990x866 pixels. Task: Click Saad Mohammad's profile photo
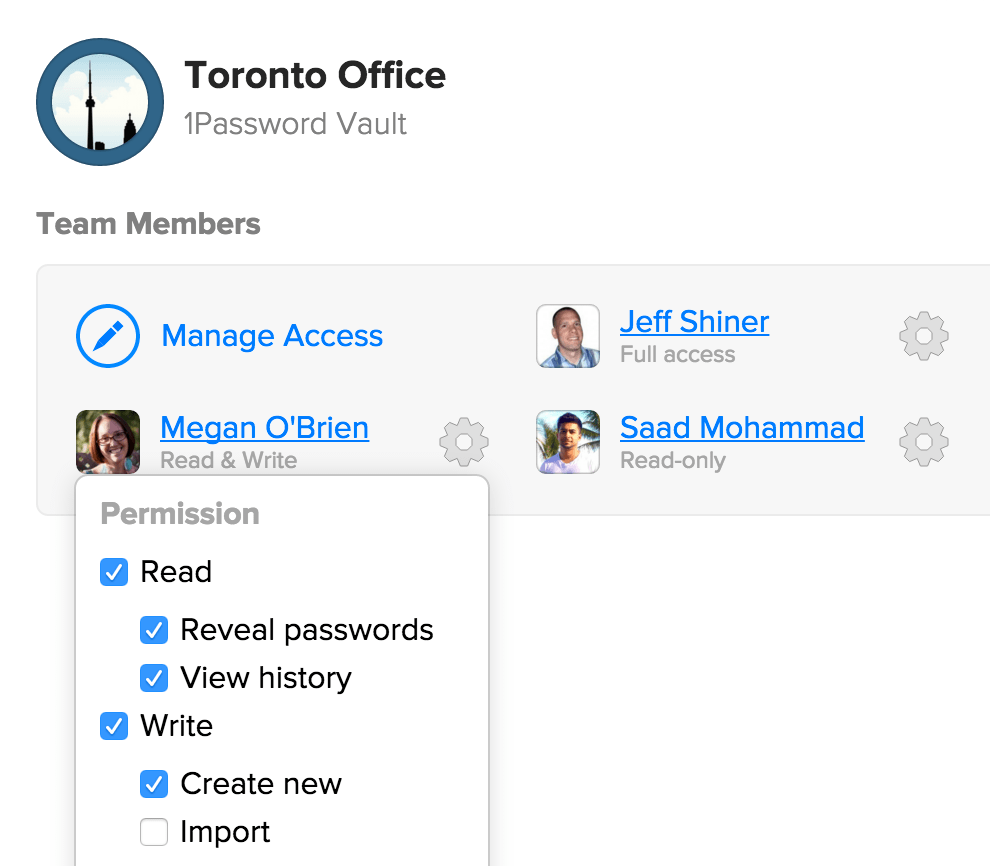(568, 442)
